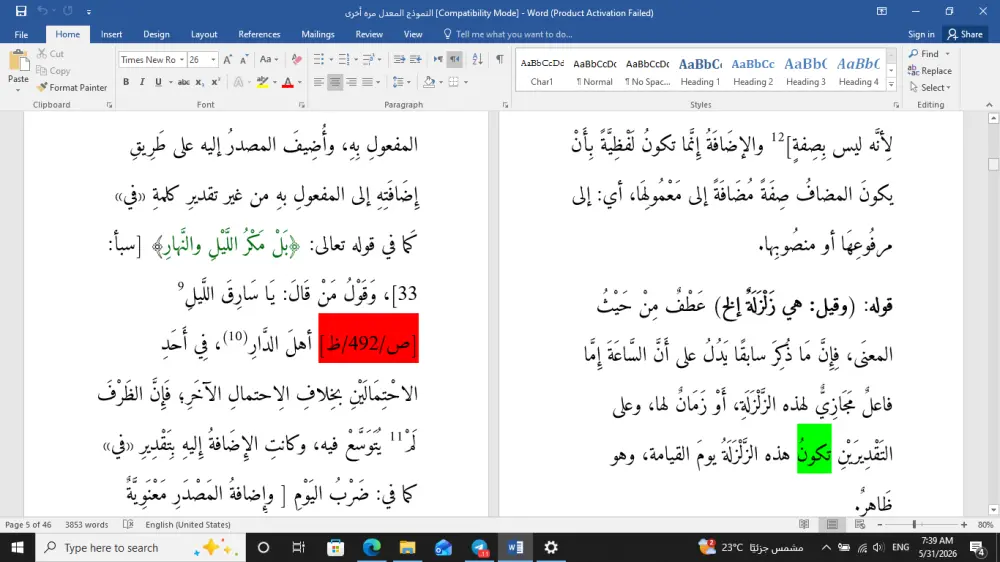1000x562 pixels.
Task: Click the Format Painter brush
Action: [x=72, y=87]
